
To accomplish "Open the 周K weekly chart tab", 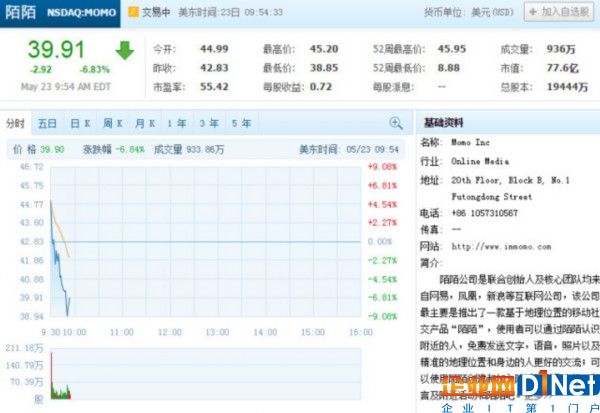I will [112, 123].
